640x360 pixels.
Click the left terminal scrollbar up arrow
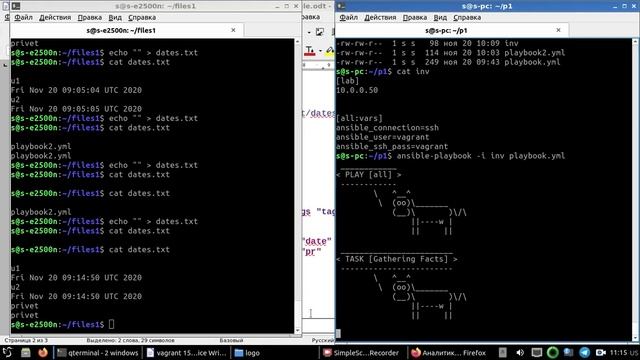coord(297,42)
